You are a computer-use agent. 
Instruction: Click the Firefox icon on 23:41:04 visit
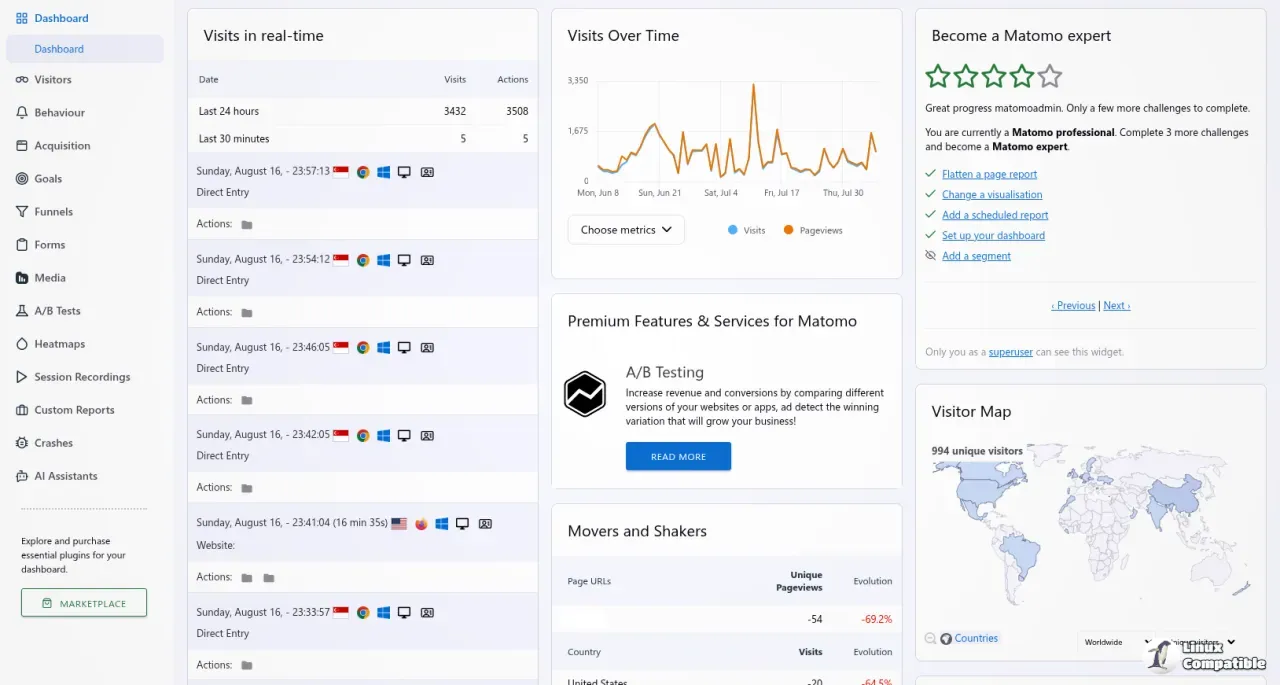pyautogui.click(x=421, y=523)
